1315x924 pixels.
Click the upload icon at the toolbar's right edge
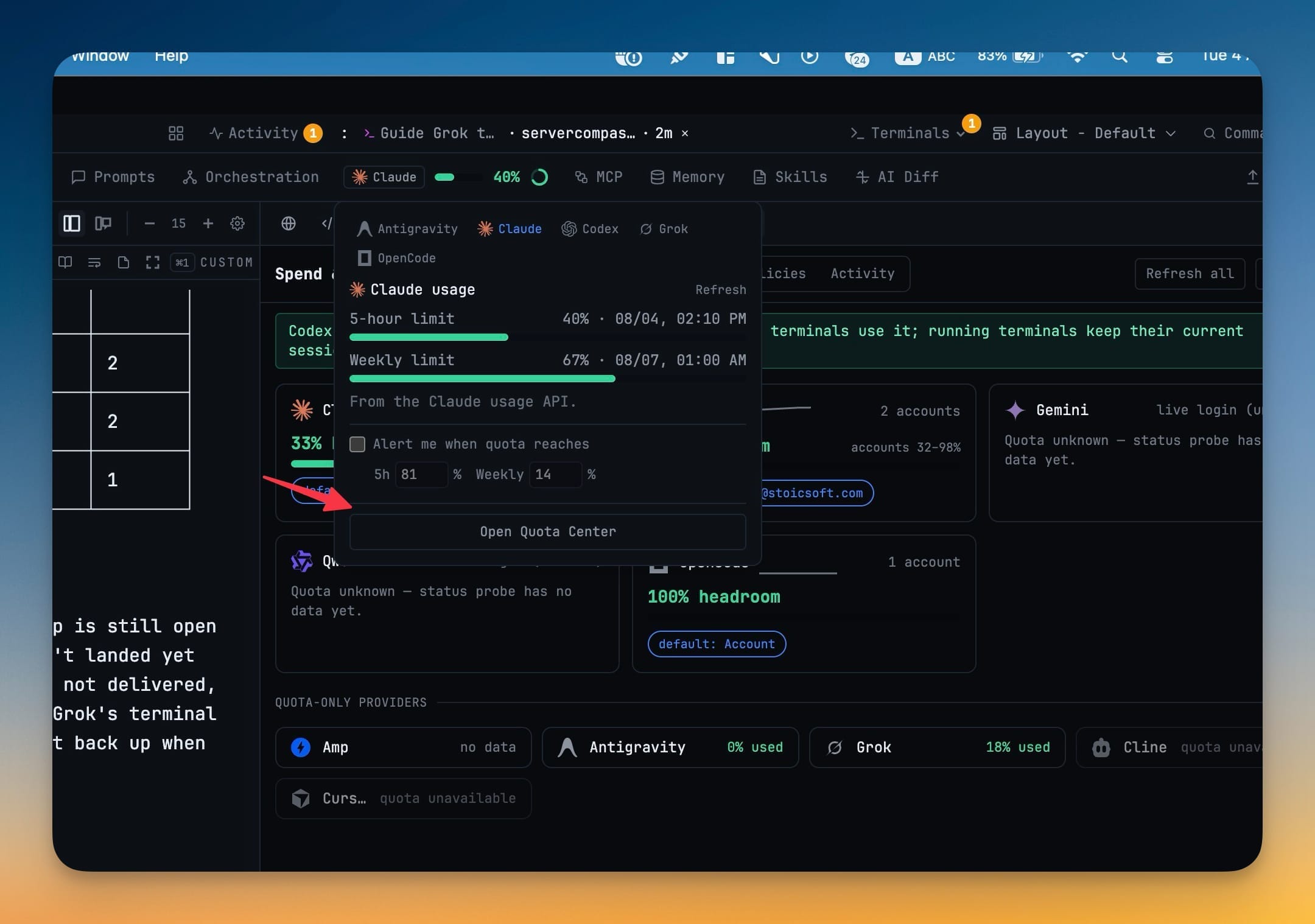tap(1252, 177)
